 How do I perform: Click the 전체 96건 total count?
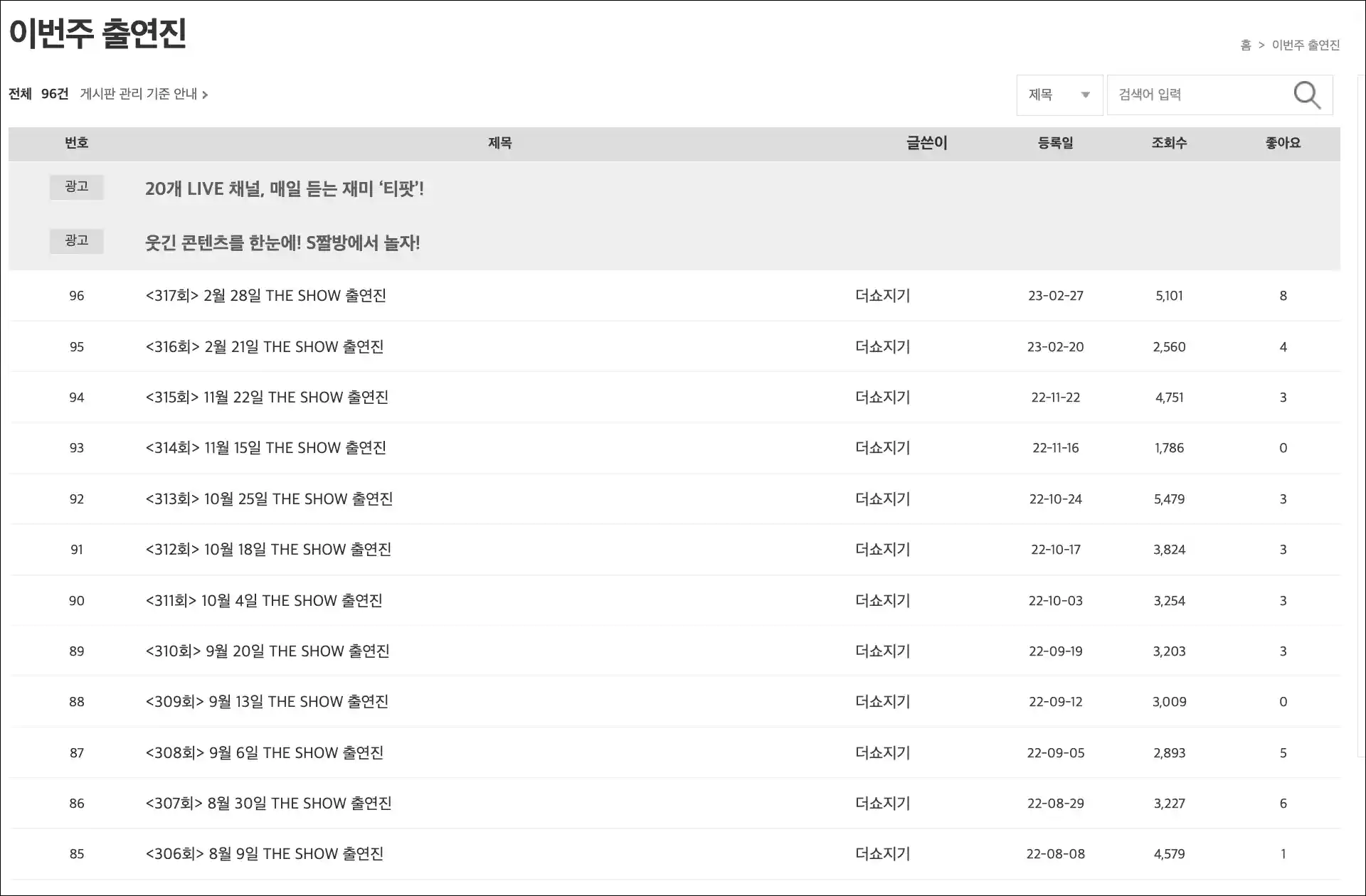coord(38,94)
